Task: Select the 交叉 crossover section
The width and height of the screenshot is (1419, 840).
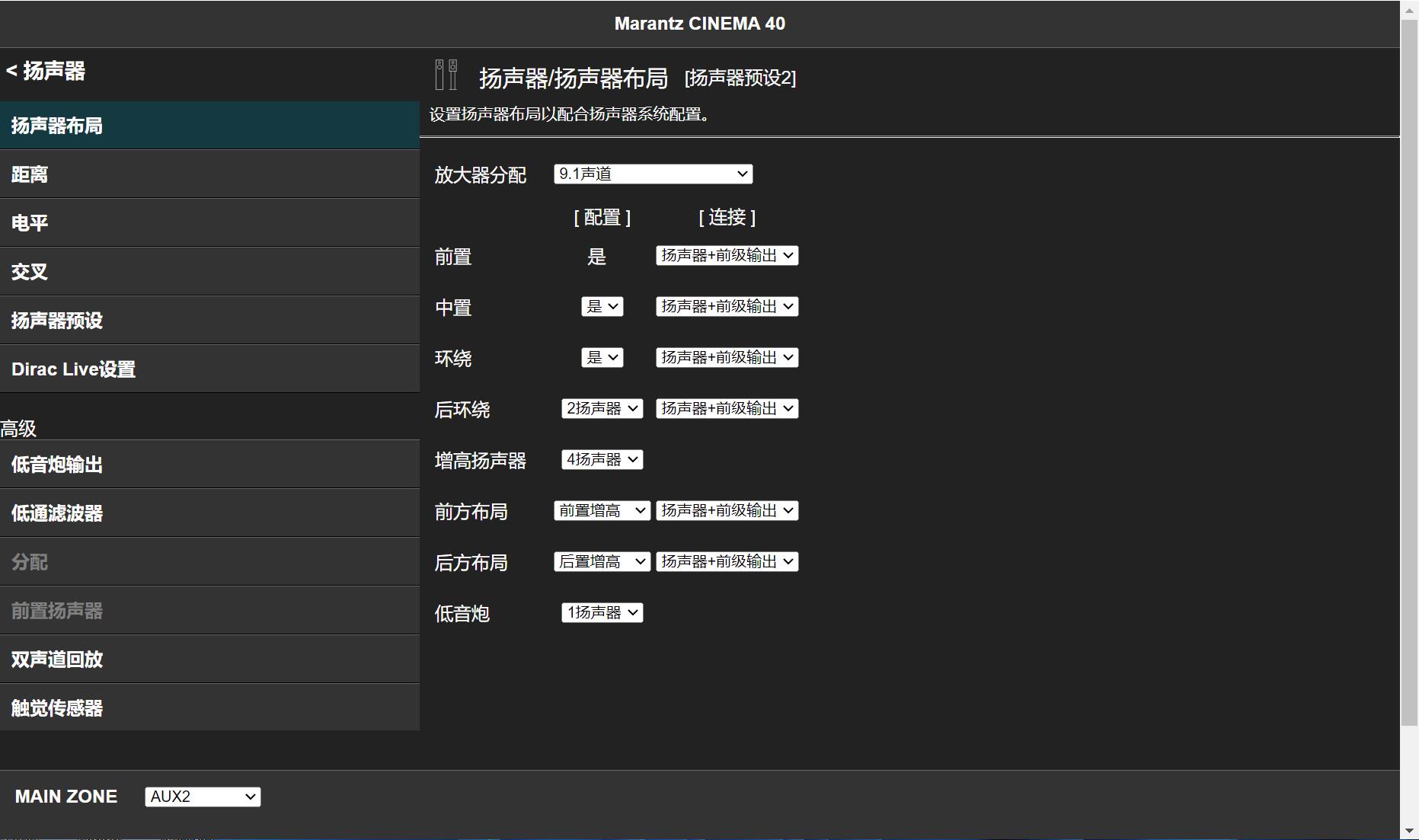Action: tap(209, 271)
